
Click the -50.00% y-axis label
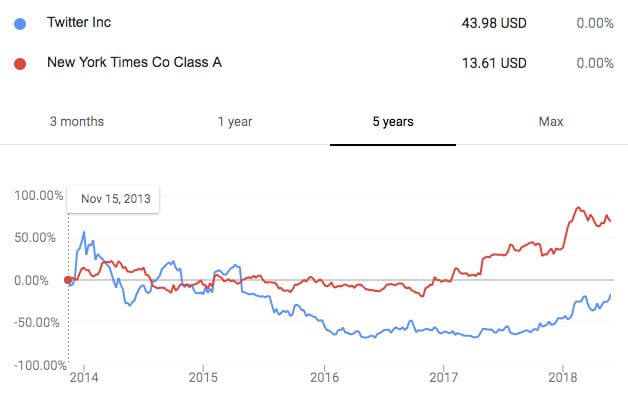pyautogui.click(x=38, y=323)
